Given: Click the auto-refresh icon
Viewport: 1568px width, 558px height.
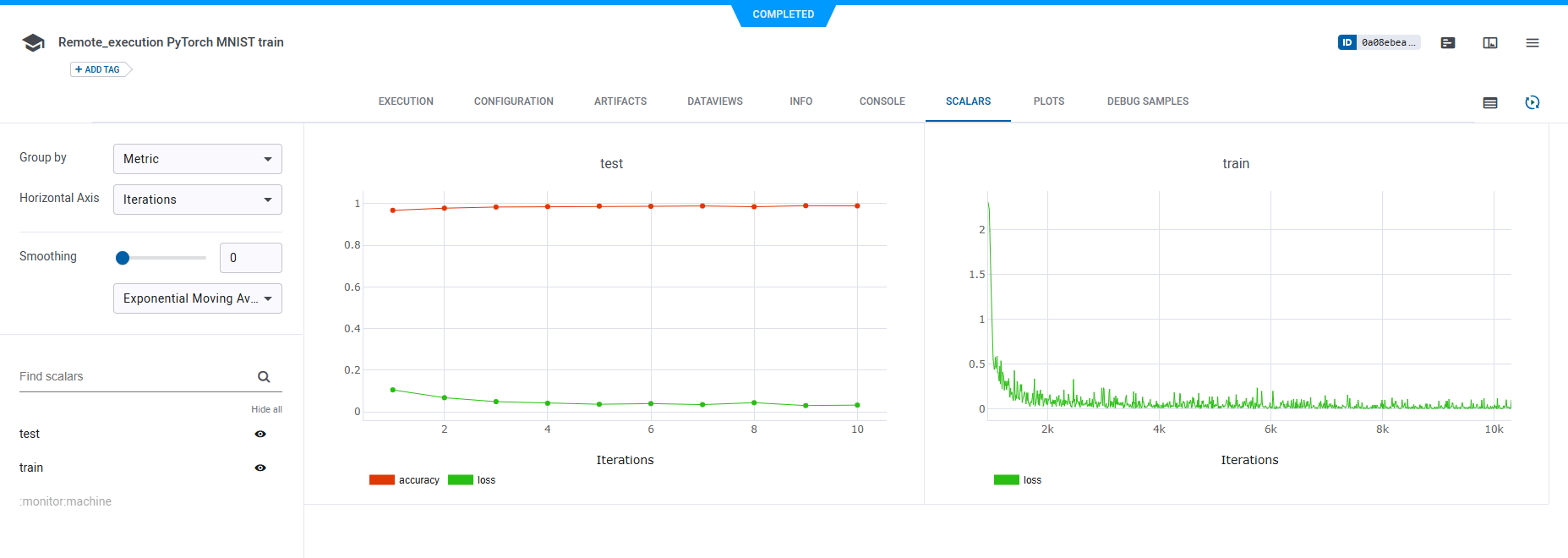Looking at the screenshot, I should (x=1532, y=102).
